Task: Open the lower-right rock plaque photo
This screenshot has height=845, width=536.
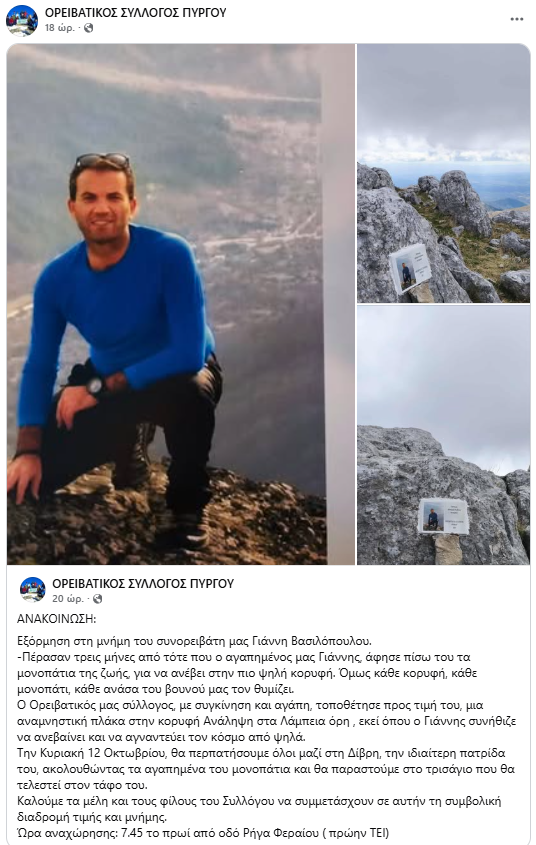Action: (443, 435)
